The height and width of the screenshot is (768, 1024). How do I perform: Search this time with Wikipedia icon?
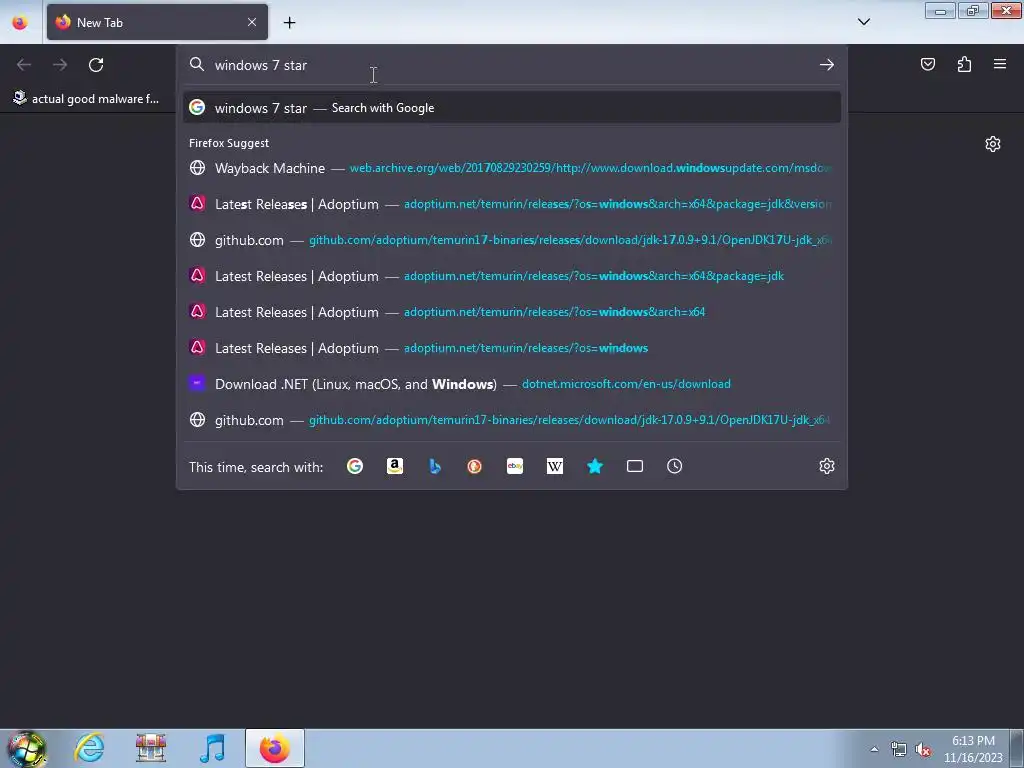[554, 466]
